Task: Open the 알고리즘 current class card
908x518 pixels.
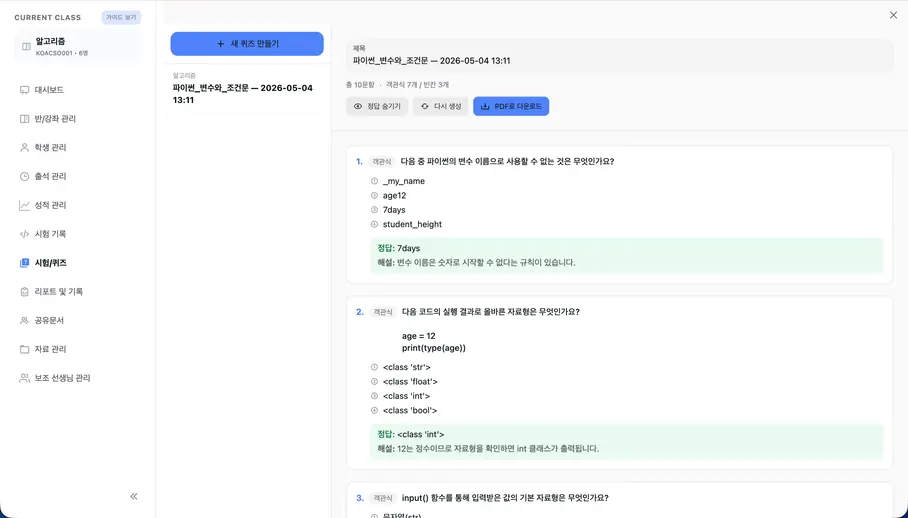Action: (x=78, y=46)
